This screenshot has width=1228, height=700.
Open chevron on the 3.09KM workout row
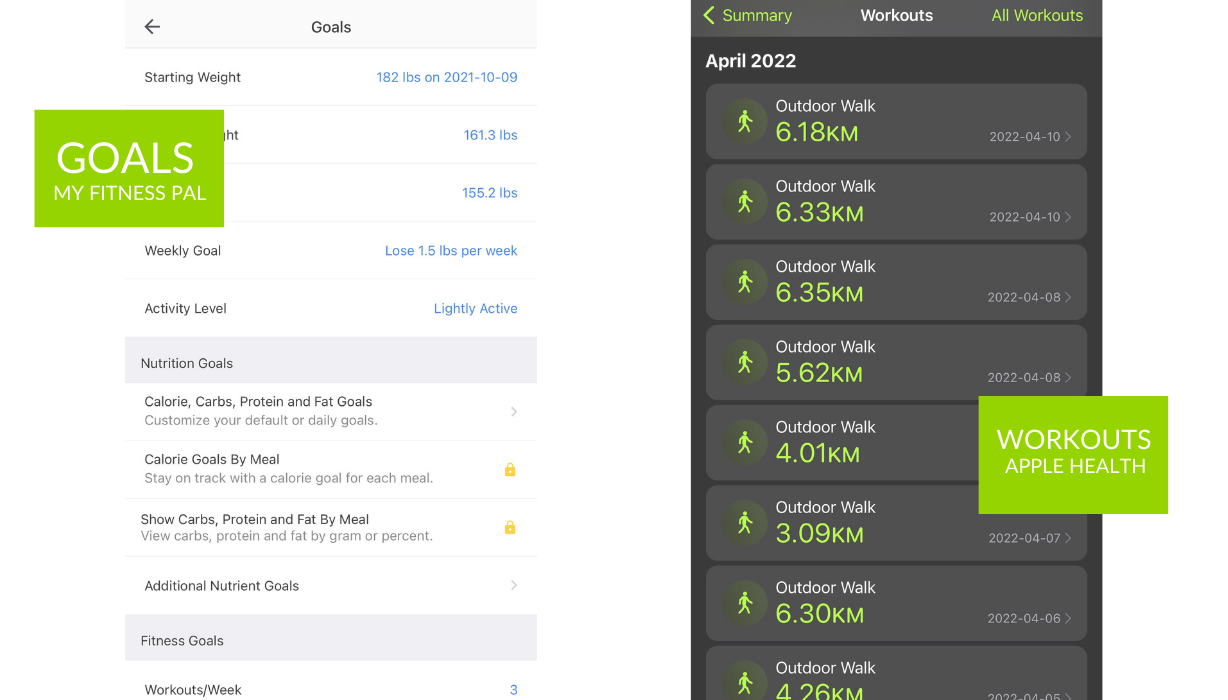point(1068,538)
